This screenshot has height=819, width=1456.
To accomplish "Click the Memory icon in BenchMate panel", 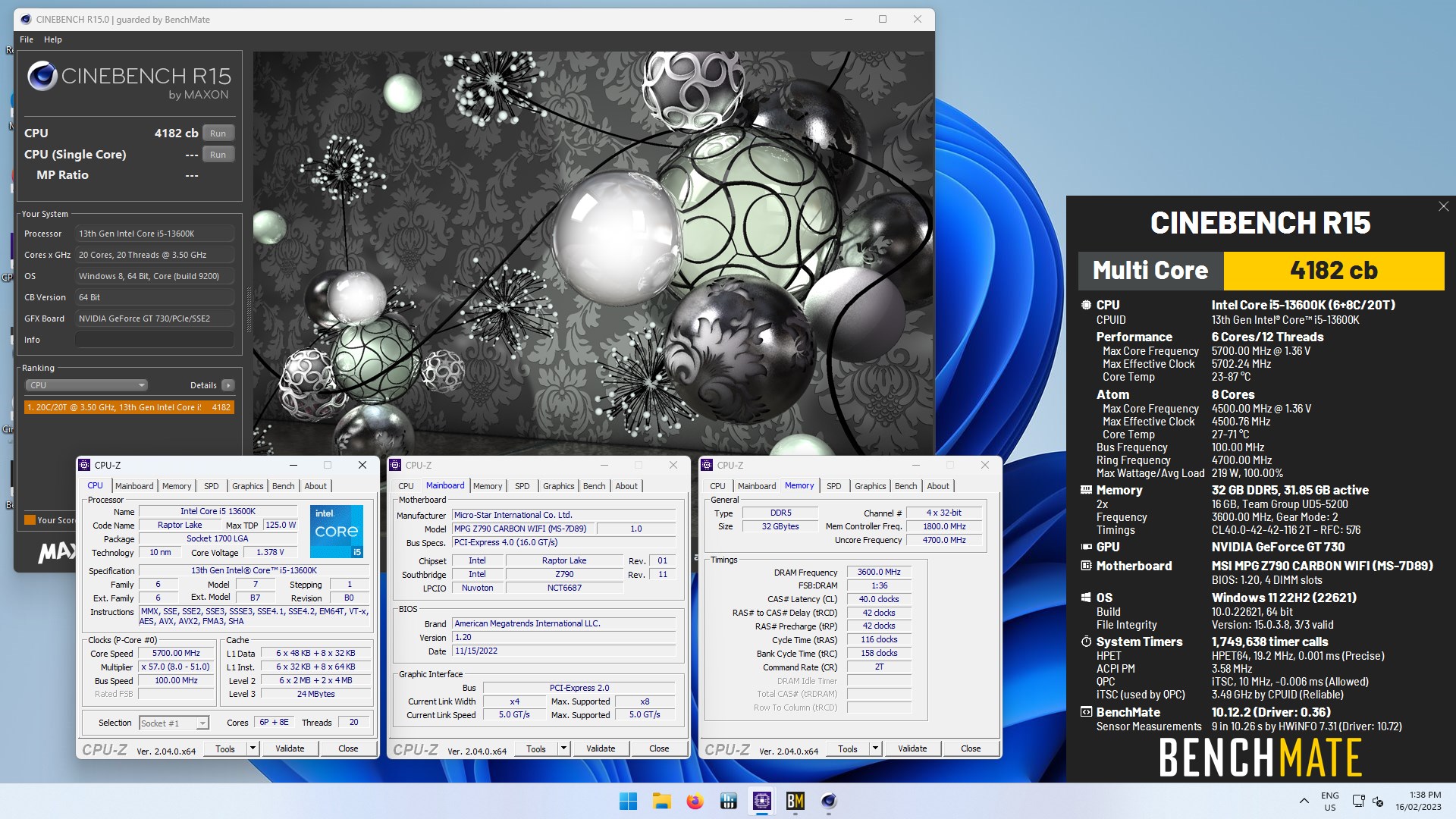I will [1086, 490].
